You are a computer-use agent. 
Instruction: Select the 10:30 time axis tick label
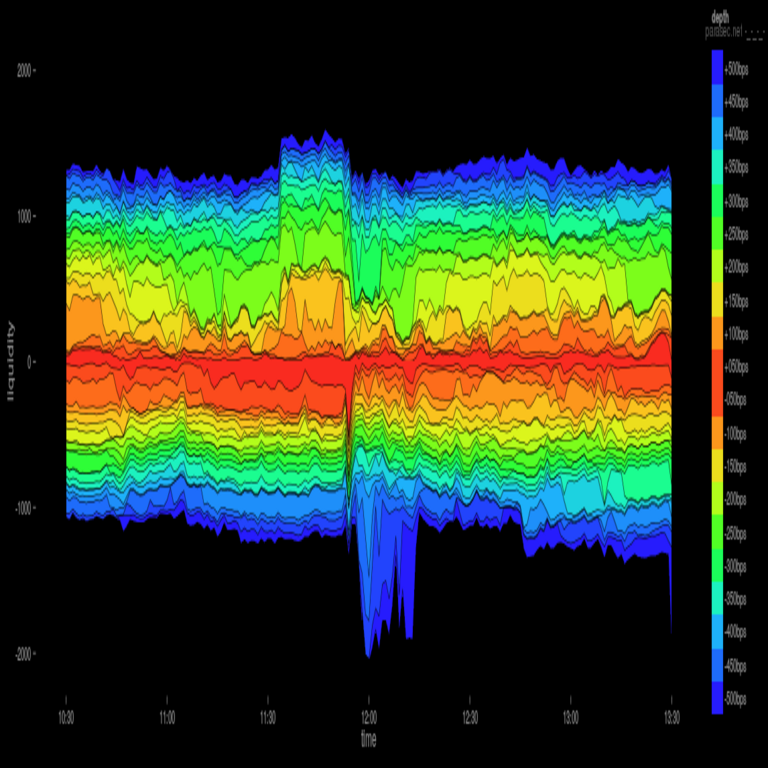click(66, 717)
